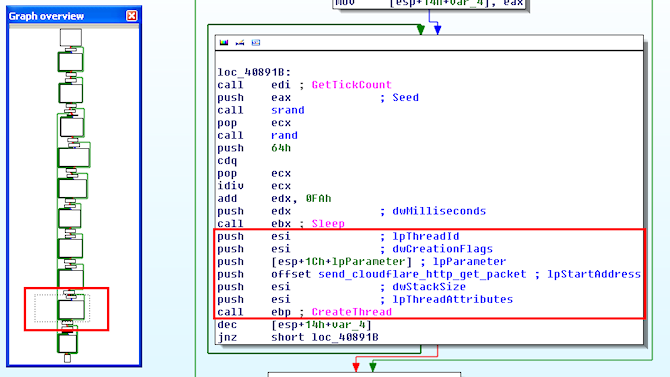Click the 64h constant in push instruction
The height and width of the screenshot is (377, 670).
281,148
